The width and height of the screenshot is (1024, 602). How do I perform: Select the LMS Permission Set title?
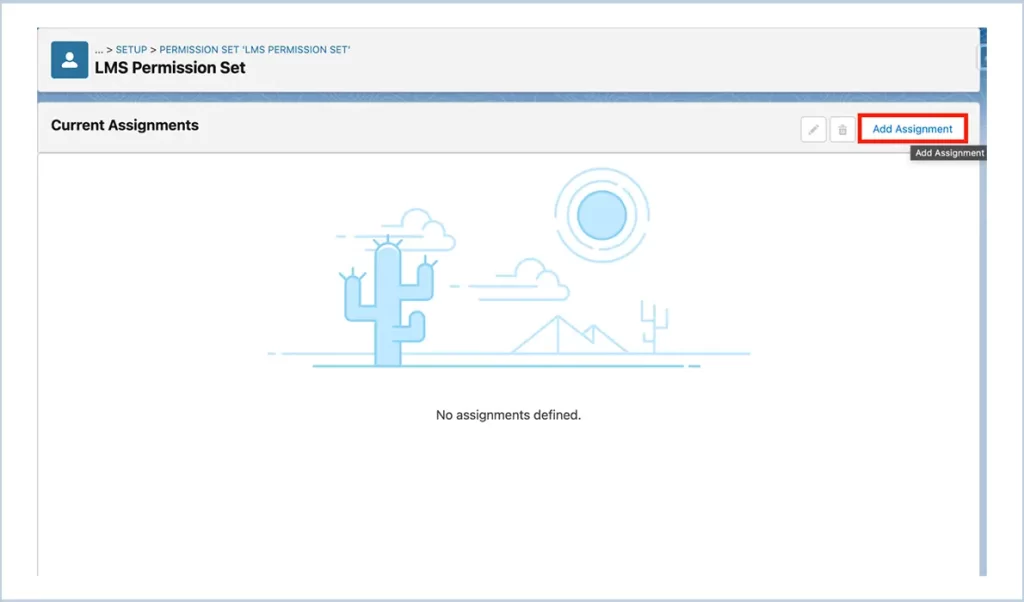tap(170, 68)
